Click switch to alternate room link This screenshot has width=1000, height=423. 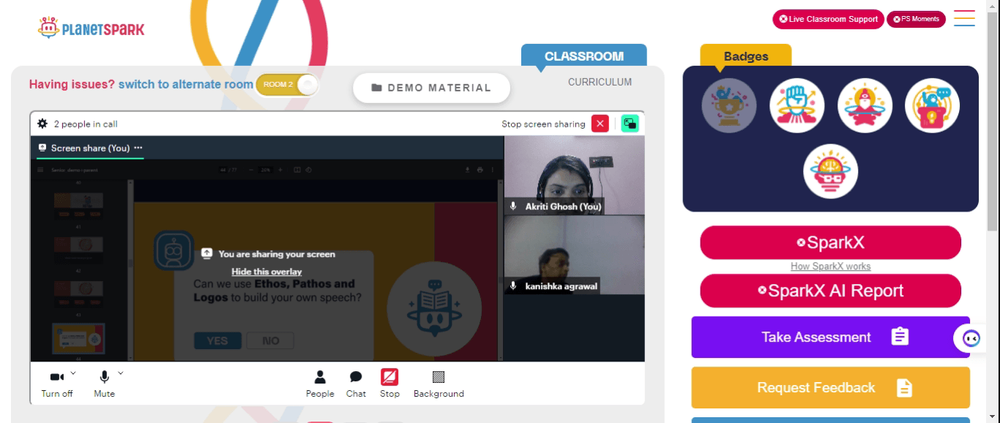[x=186, y=84]
